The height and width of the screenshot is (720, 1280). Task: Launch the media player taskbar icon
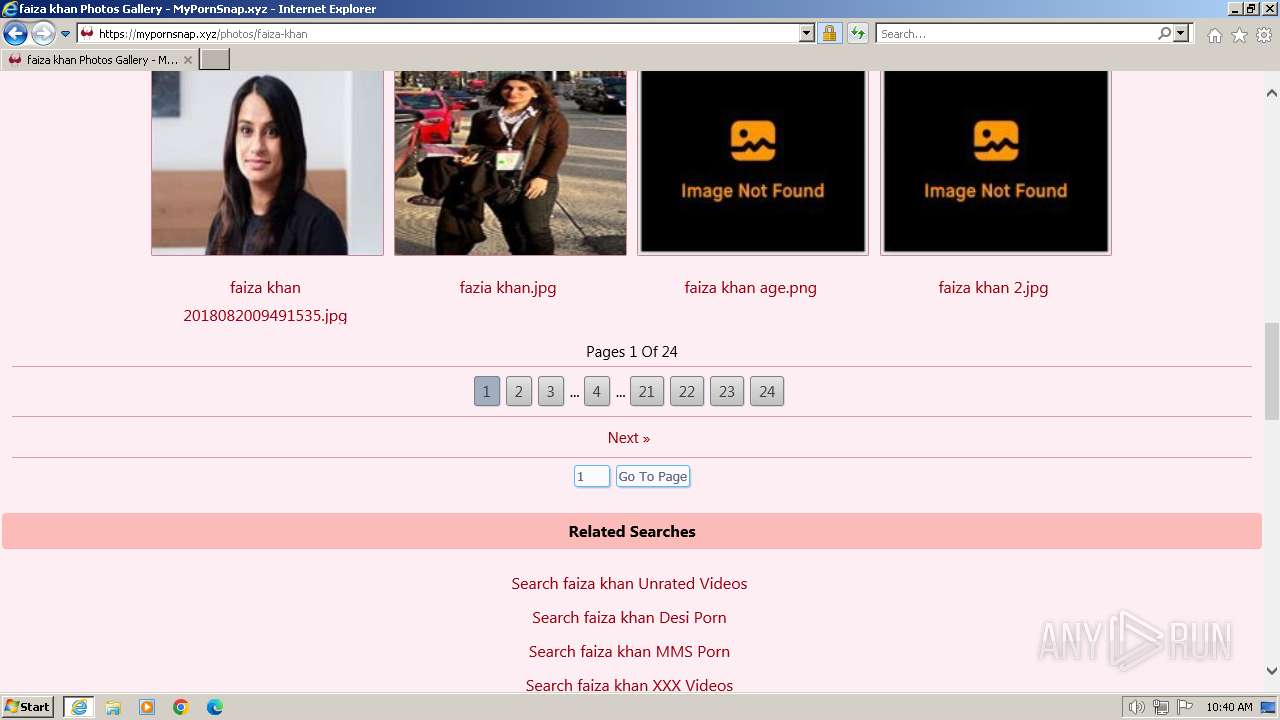147,707
